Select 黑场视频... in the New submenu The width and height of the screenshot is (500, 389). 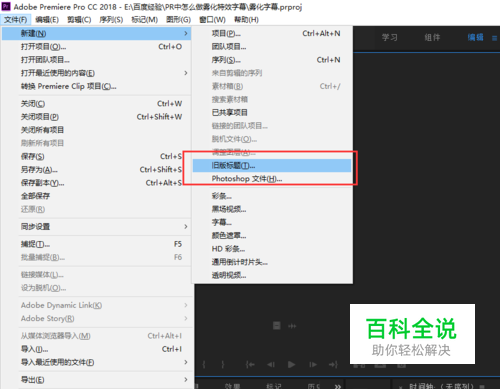(x=272, y=209)
